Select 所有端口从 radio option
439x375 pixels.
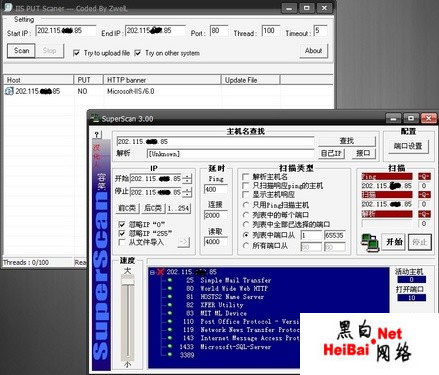pyautogui.click(x=246, y=246)
